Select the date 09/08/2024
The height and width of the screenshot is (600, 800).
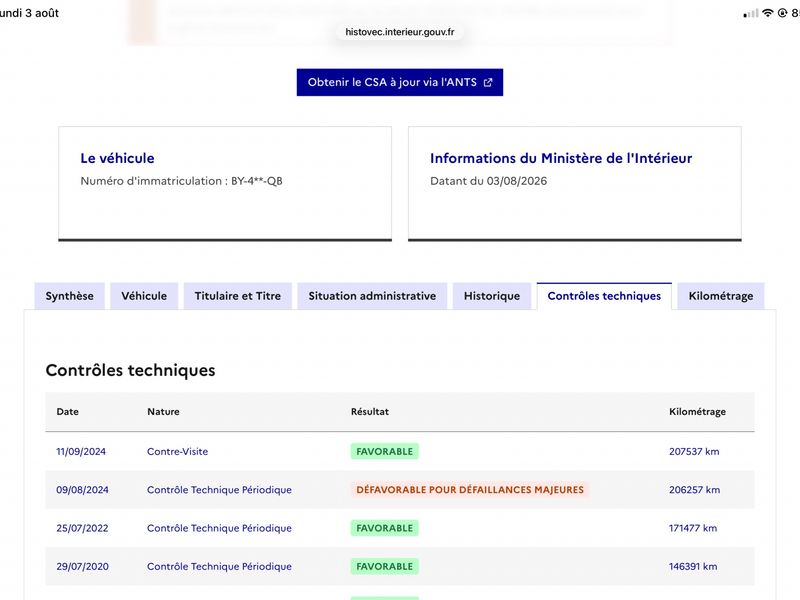[x=82, y=490]
